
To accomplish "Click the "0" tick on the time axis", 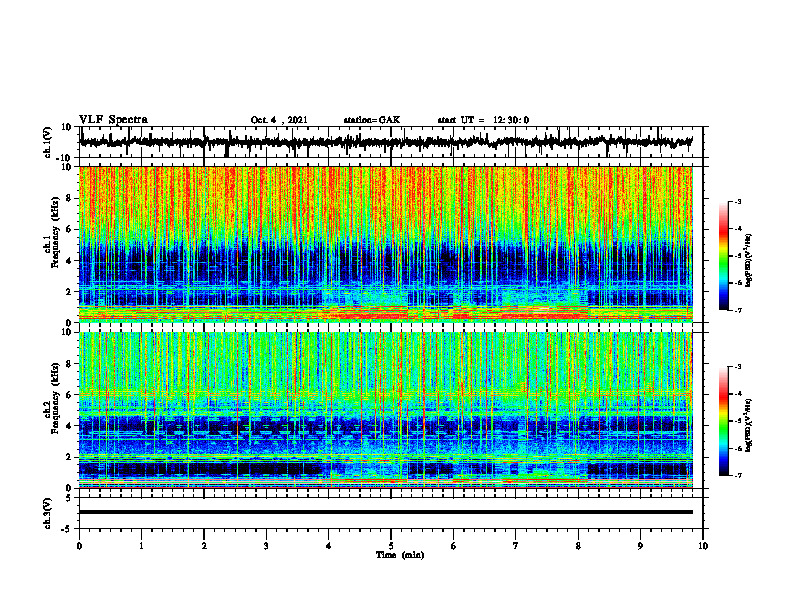I will (79, 546).
